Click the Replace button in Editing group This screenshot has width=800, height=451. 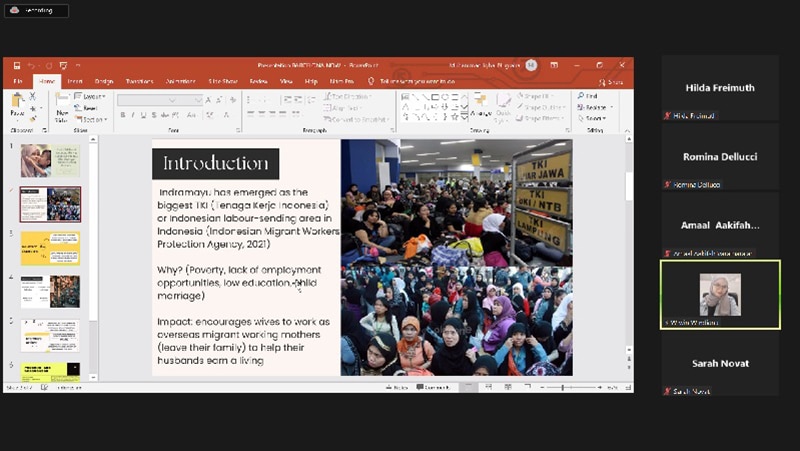(594, 107)
